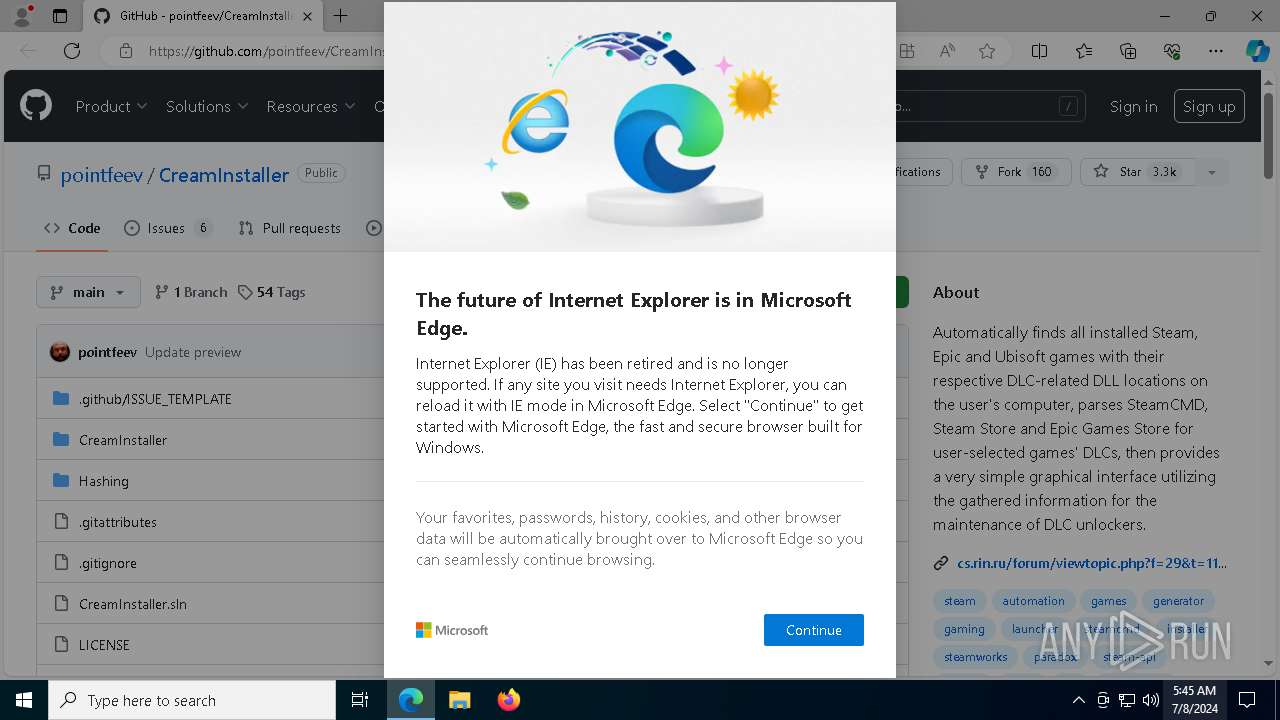The width and height of the screenshot is (1280, 720).
Task: Open Browser essentials heart icon
Action: click(x=1172, y=51)
